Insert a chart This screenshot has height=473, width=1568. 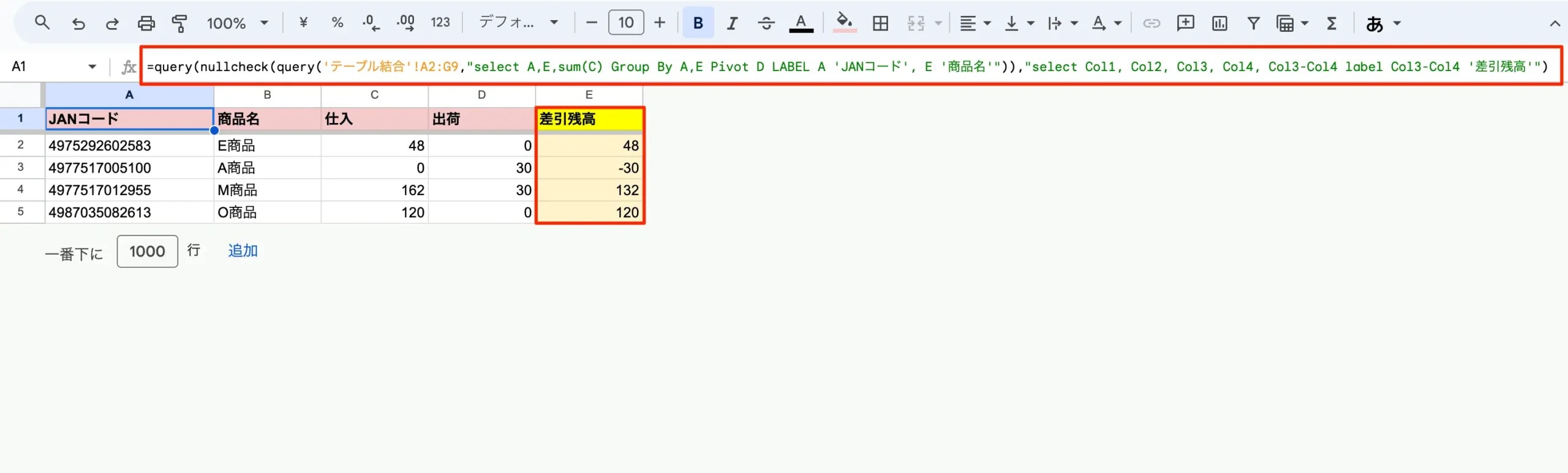pos(1219,23)
